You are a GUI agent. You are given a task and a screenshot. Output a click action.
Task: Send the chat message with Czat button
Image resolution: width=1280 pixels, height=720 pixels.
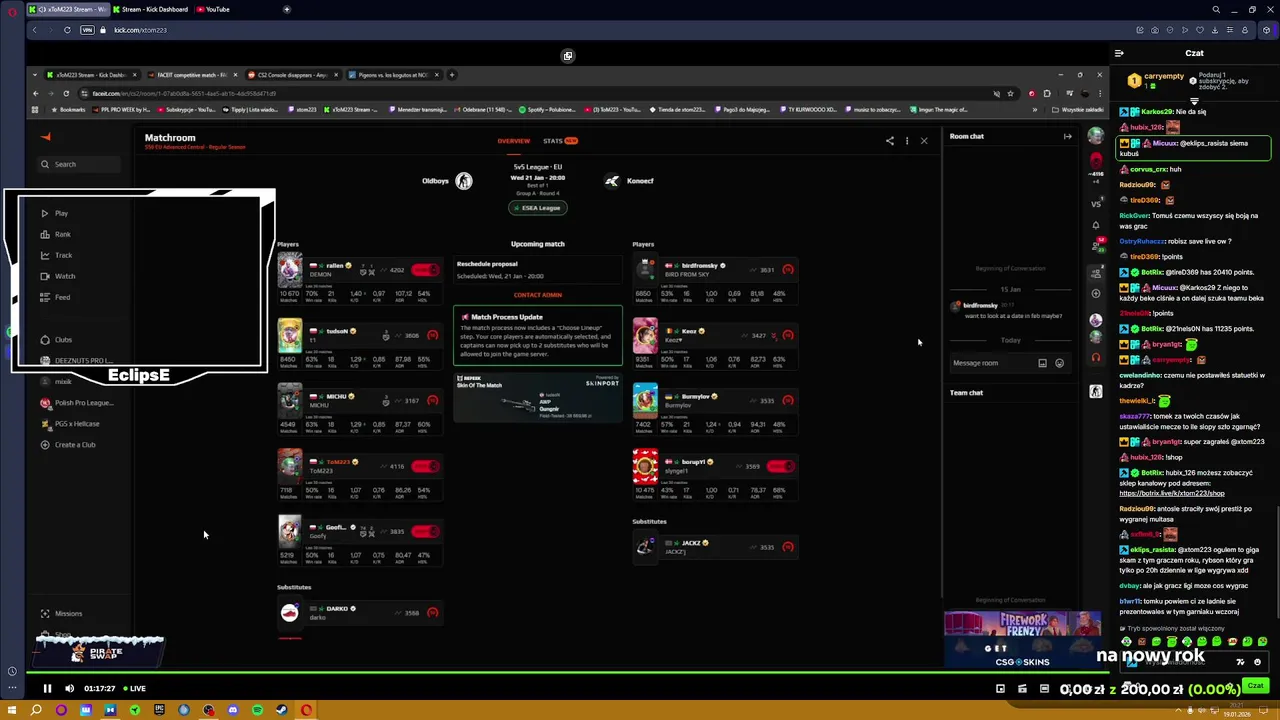tap(1255, 686)
